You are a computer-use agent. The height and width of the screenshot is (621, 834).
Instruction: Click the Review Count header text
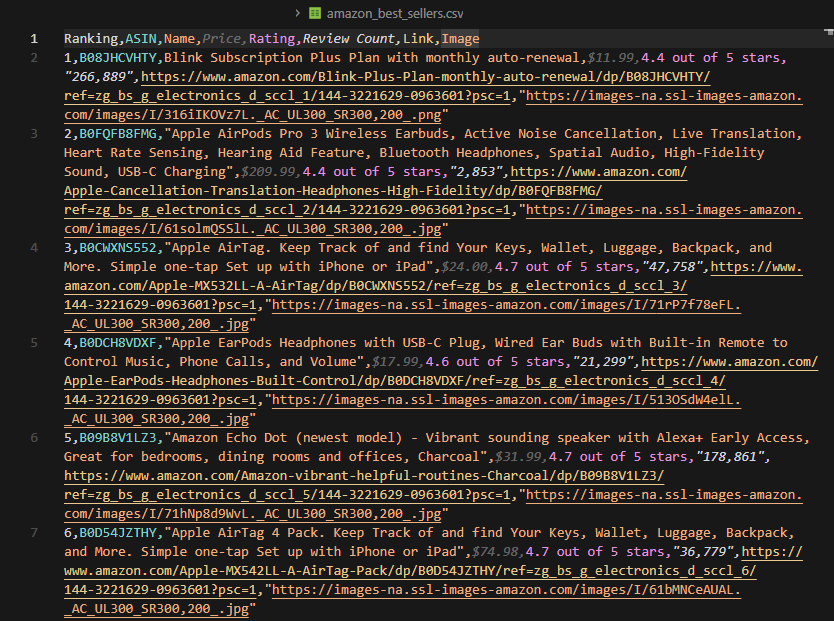click(349, 39)
